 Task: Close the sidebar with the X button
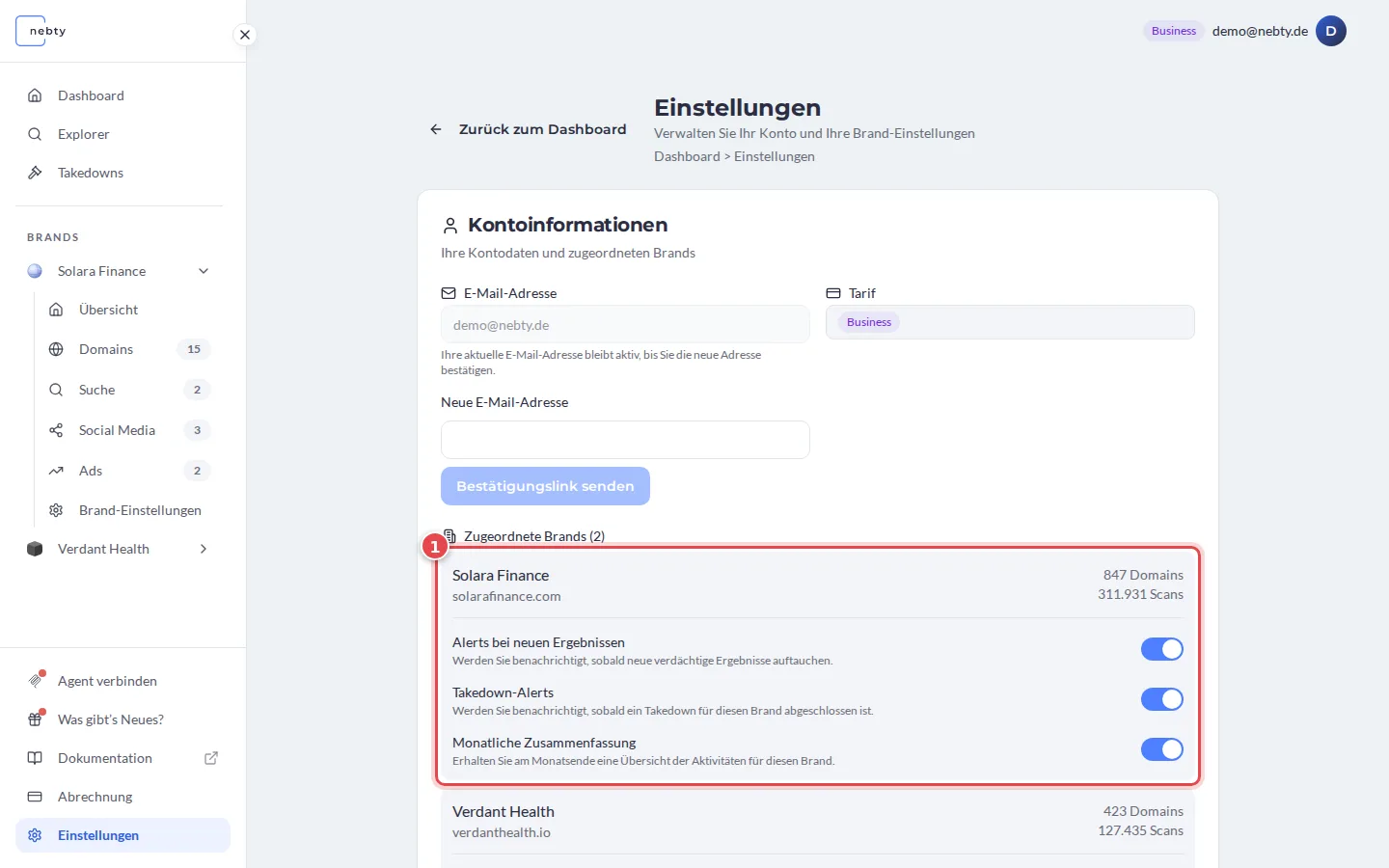(245, 35)
